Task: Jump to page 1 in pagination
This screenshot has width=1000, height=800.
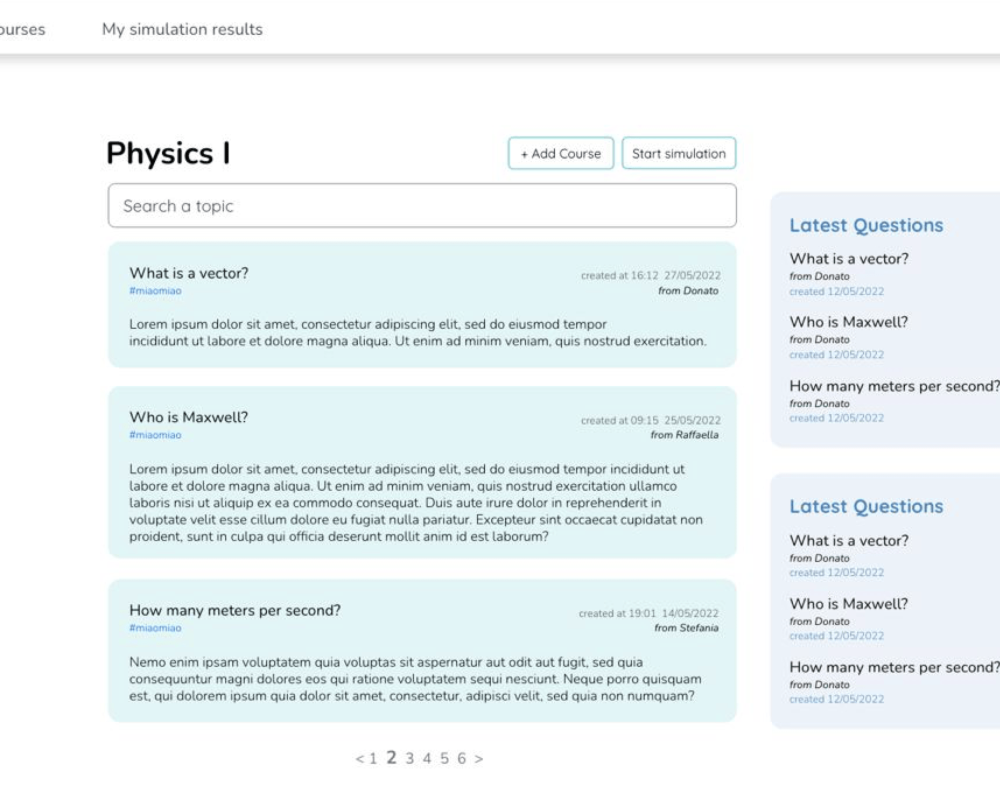Action: click(x=373, y=759)
